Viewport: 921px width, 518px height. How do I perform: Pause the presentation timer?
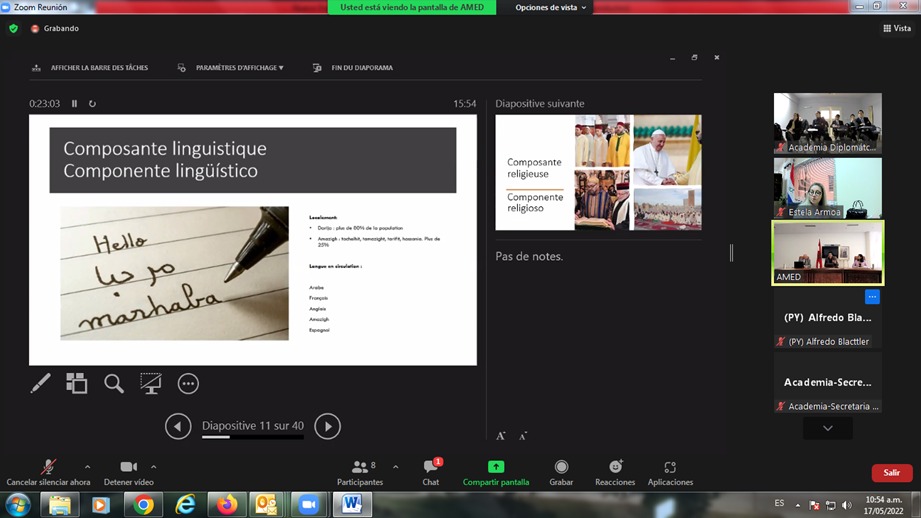(74, 104)
